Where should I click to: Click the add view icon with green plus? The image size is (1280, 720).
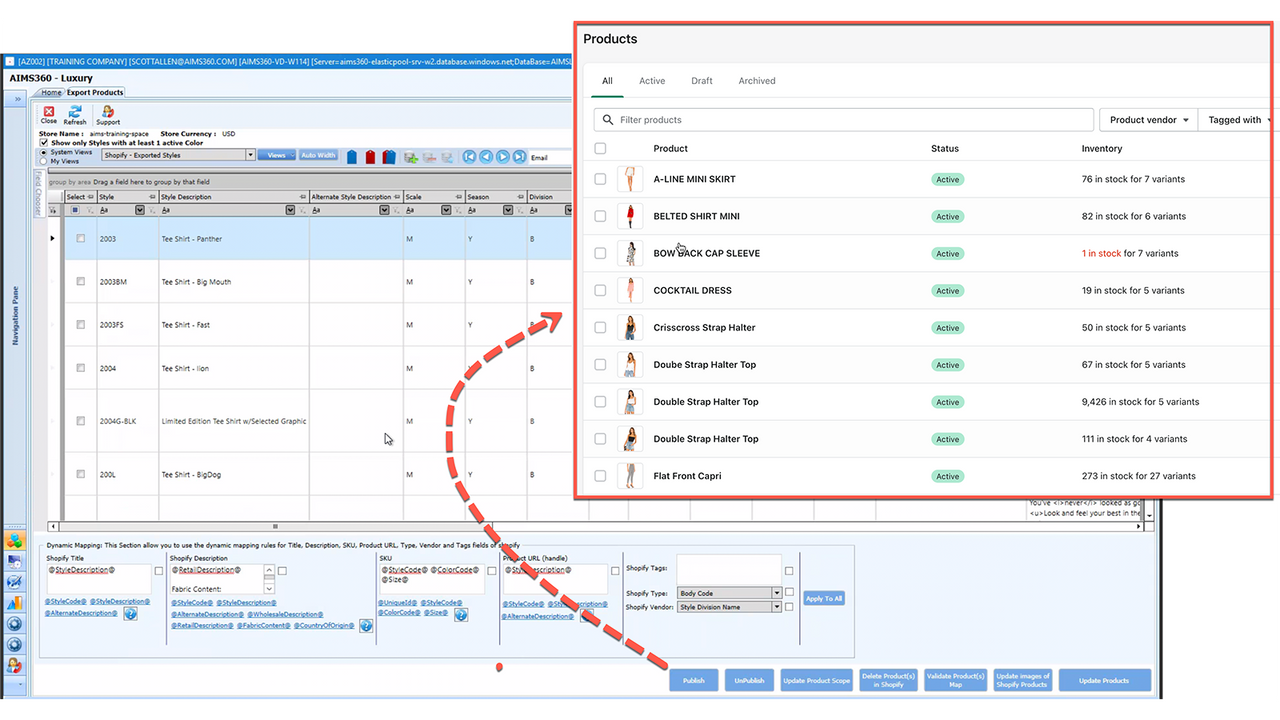[x=411, y=157]
